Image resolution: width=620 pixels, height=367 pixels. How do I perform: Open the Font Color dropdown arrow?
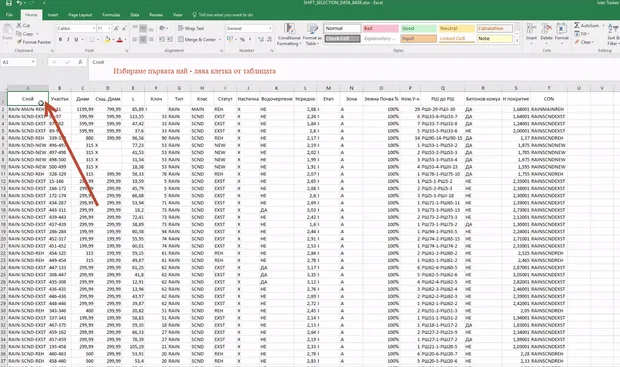pyautogui.click(x=125, y=40)
